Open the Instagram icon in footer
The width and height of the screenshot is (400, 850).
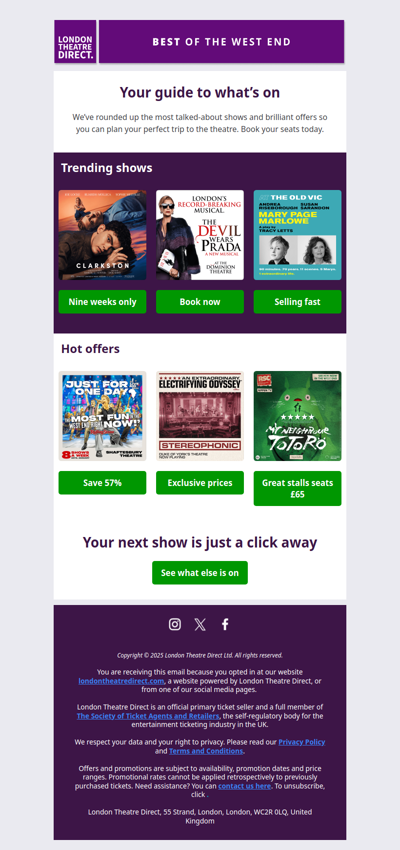[175, 624]
